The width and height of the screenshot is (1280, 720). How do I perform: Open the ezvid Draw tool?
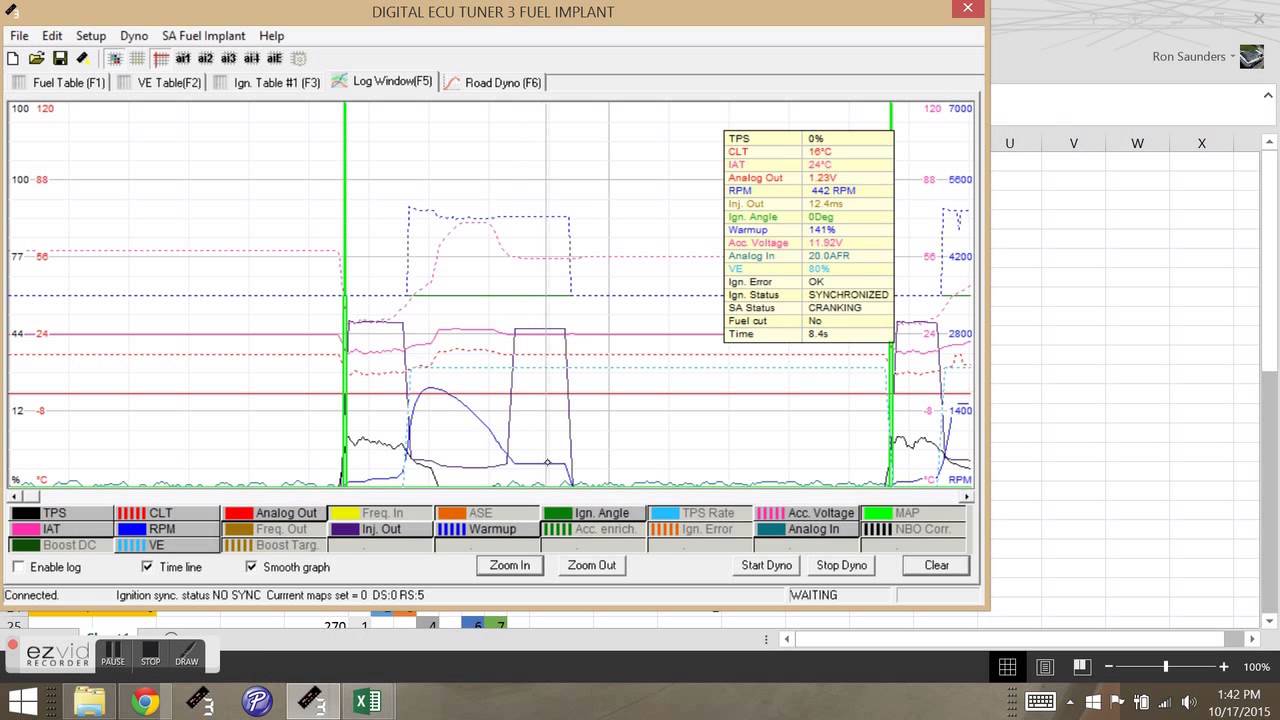[187, 654]
